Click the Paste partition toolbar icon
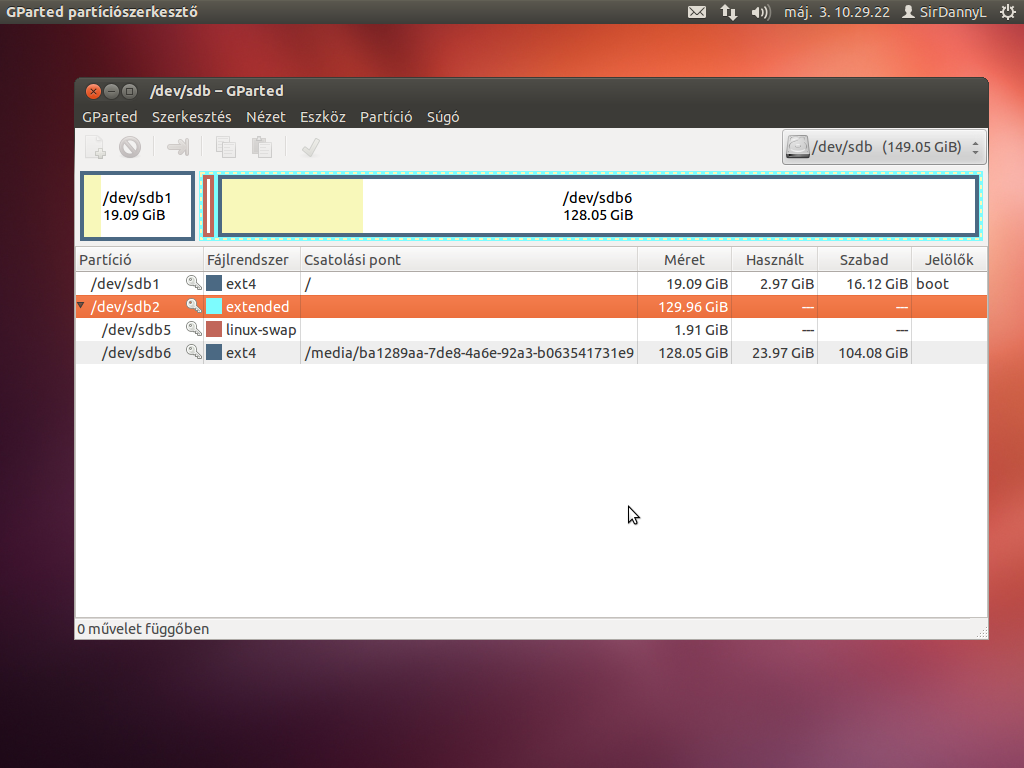This screenshot has height=768, width=1024. pos(262,147)
